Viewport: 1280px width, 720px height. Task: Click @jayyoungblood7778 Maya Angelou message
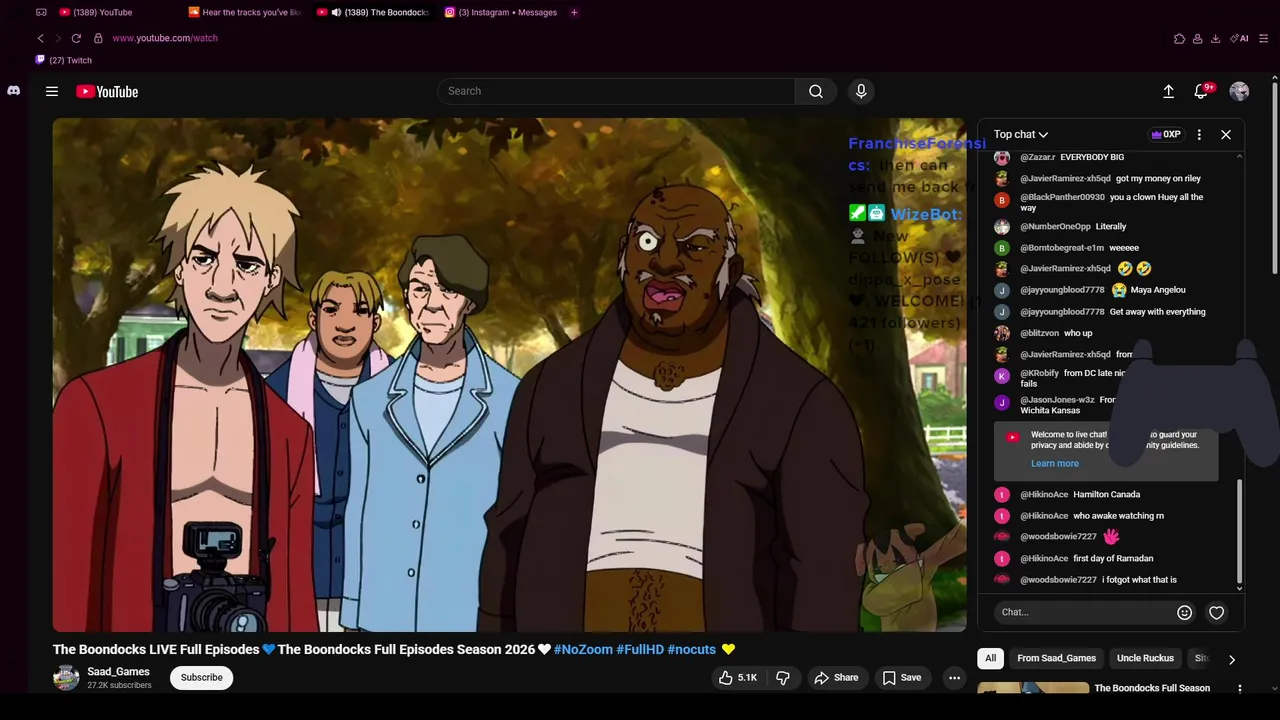1103,290
